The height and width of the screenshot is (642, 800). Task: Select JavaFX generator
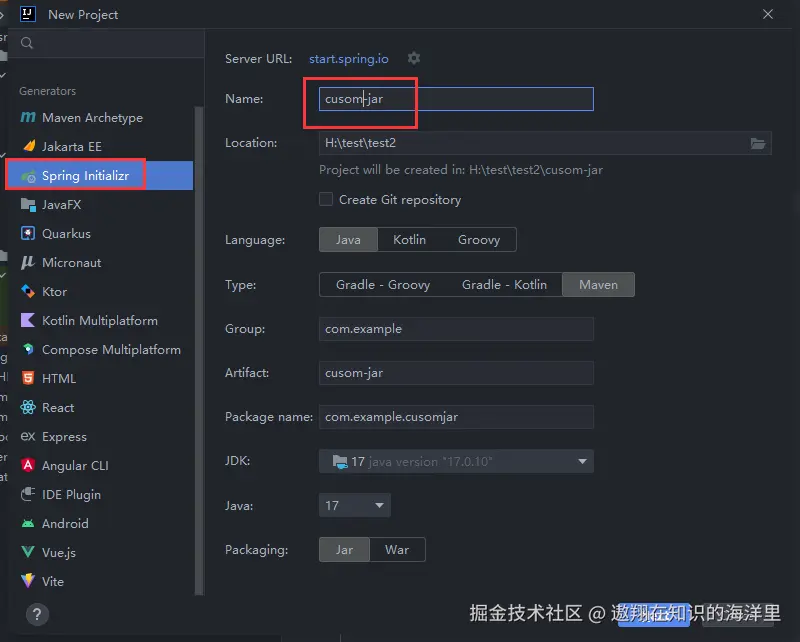click(62, 205)
